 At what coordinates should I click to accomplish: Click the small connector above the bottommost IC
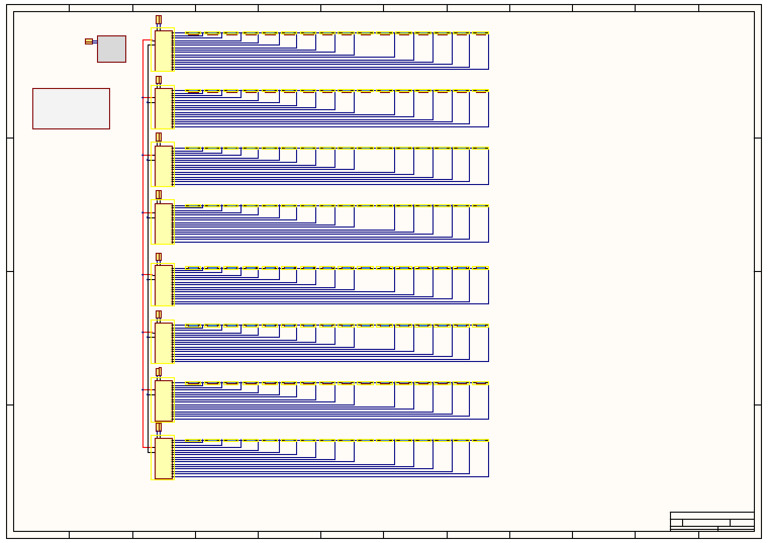click(x=159, y=427)
